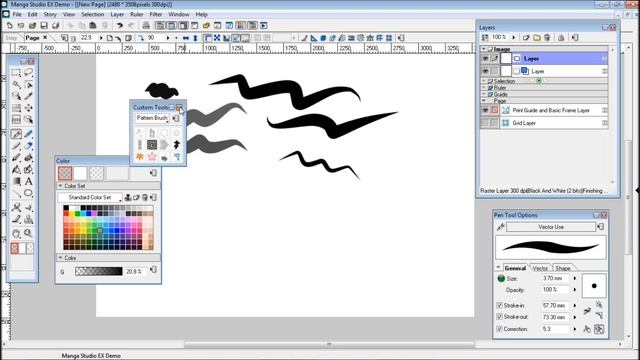Image resolution: width=640 pixels, height=360 pixels.
Task: Select the Pencil tool
Action: point(16,146)
